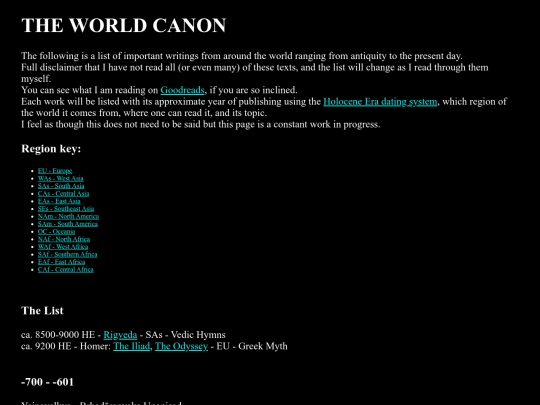Image resolution: width=540 pixels, height=405 pixels.
Task: Open the Goodreads link
Action: point(183,90)
